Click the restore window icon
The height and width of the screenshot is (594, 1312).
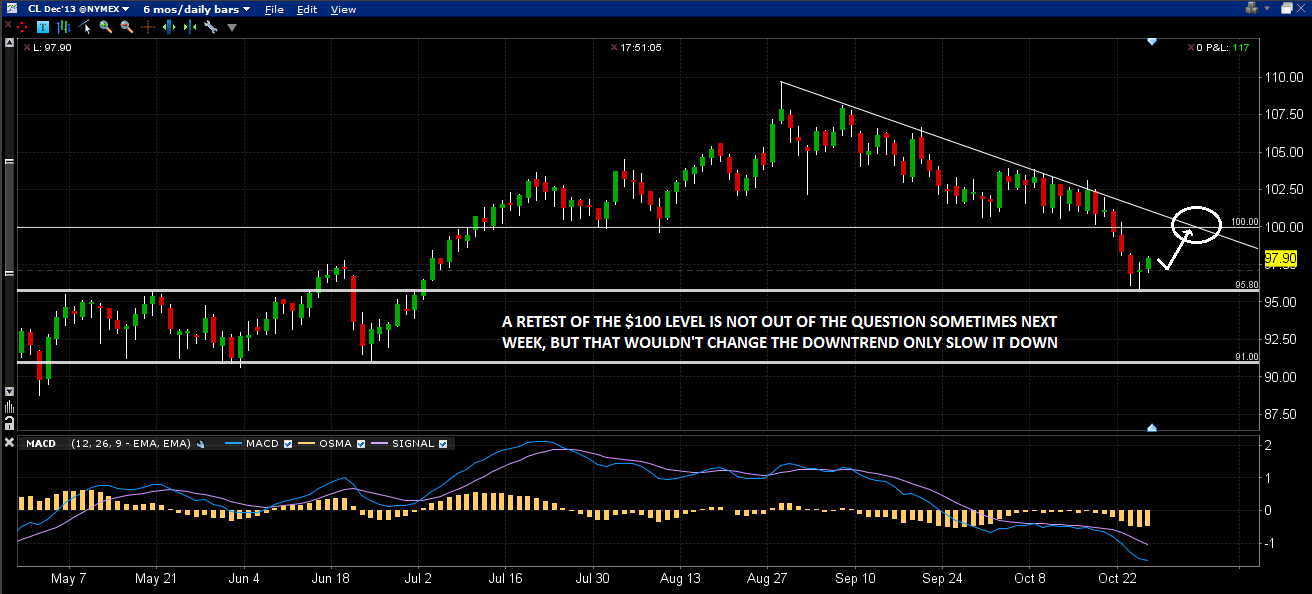1286,8
